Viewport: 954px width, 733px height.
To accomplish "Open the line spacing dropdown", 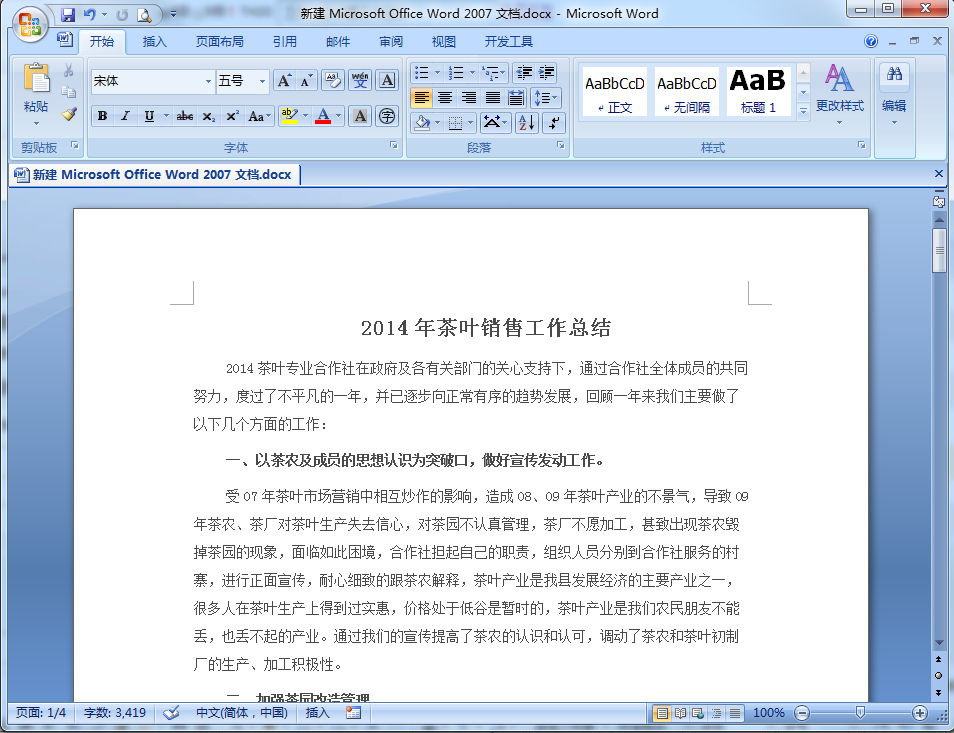I will click(545, 97).
